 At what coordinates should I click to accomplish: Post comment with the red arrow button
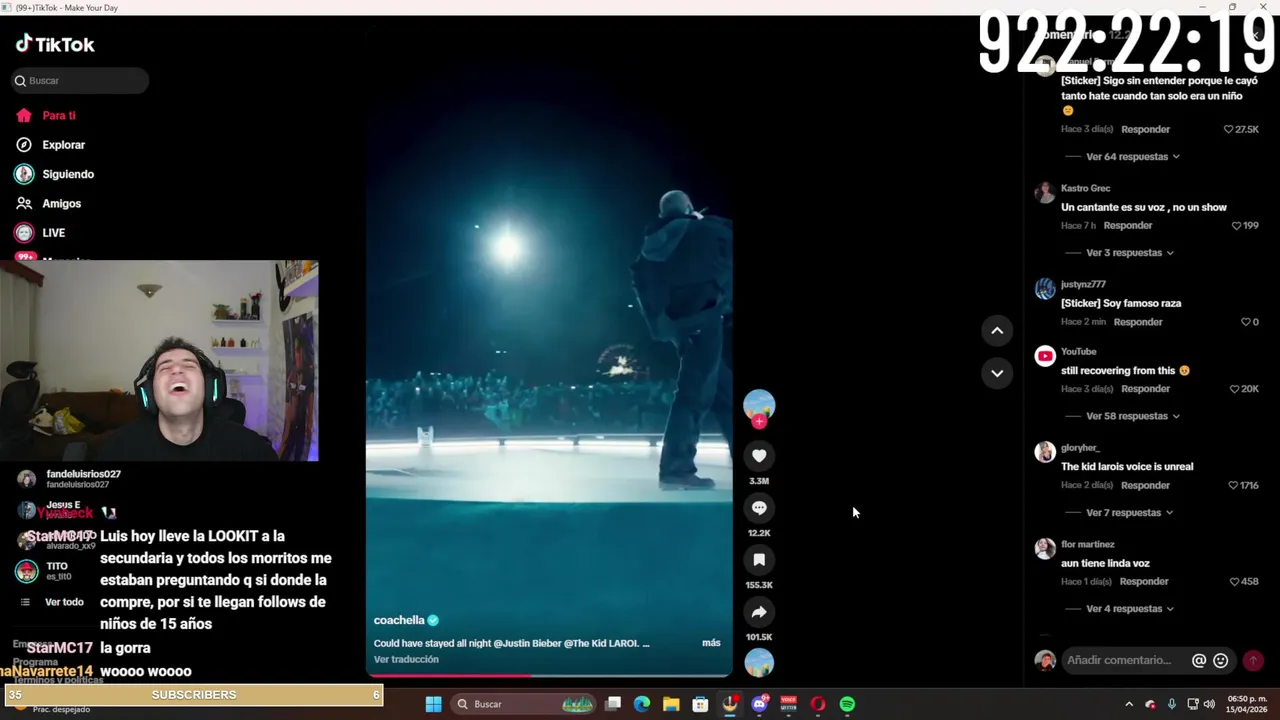(1253, 660)
